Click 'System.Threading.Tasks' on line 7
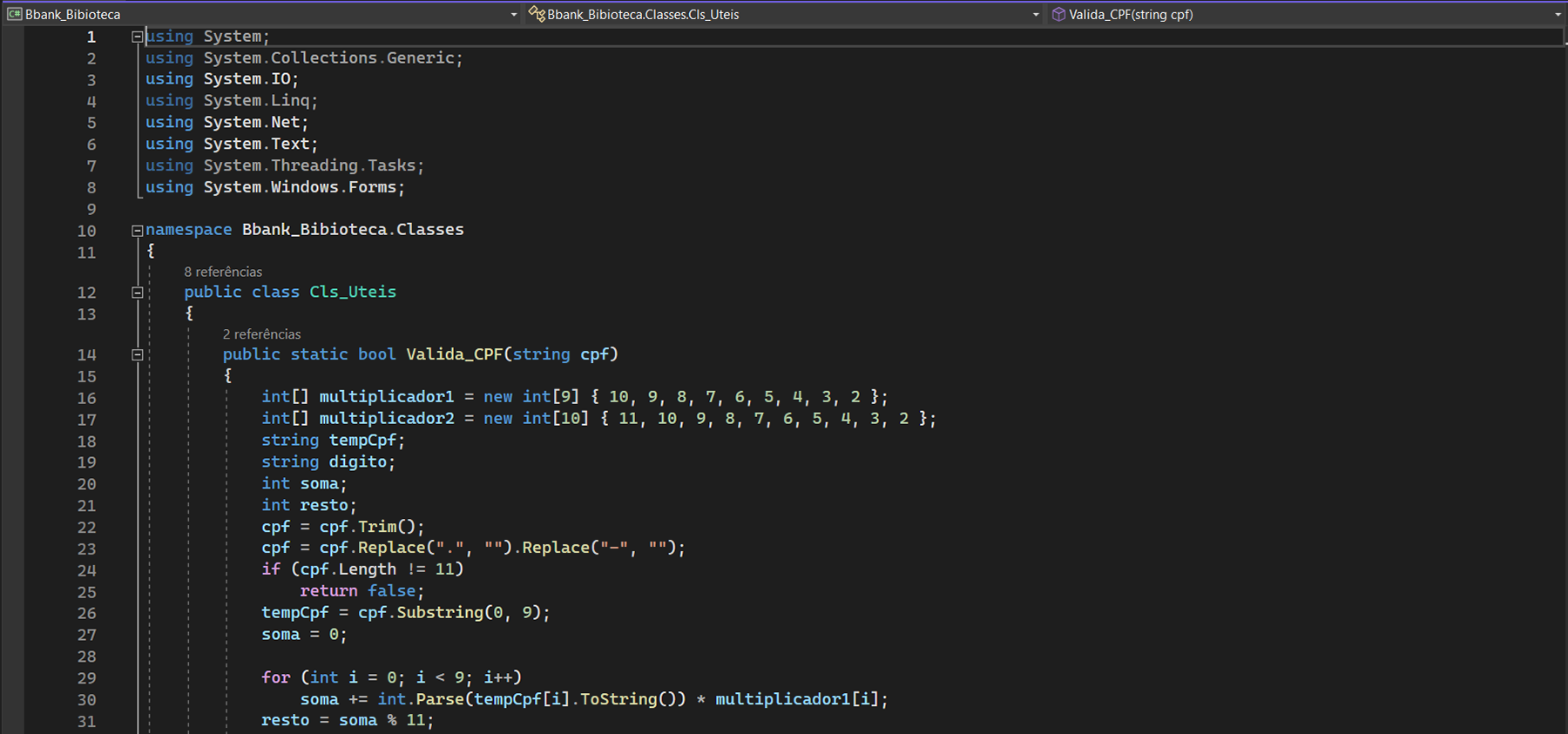The image size is (1568, 734). click(x=309, y=165)
